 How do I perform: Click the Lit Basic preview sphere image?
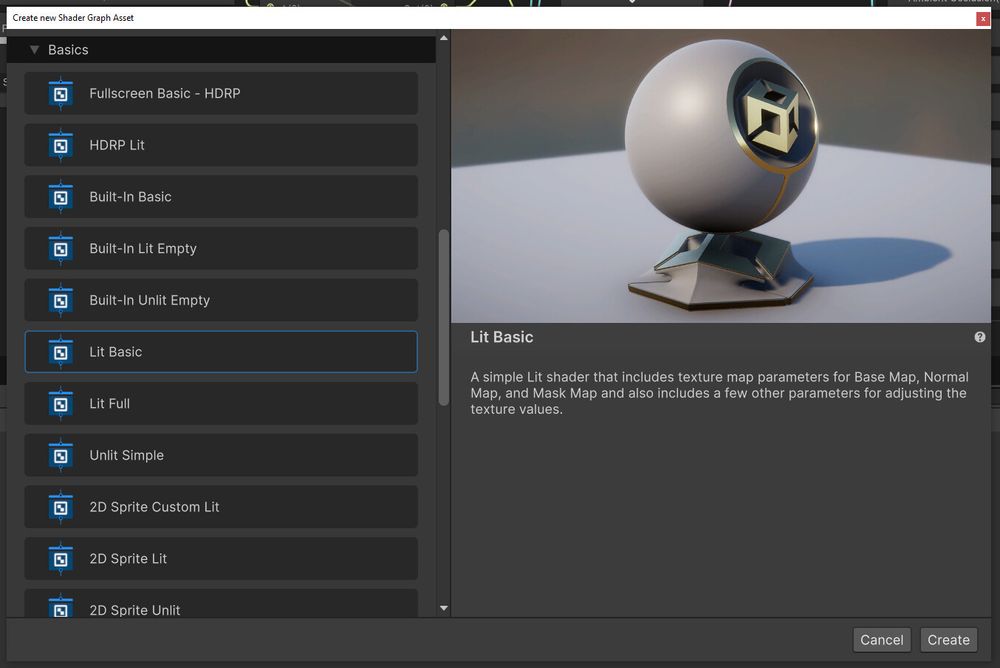tap(721, 176)
